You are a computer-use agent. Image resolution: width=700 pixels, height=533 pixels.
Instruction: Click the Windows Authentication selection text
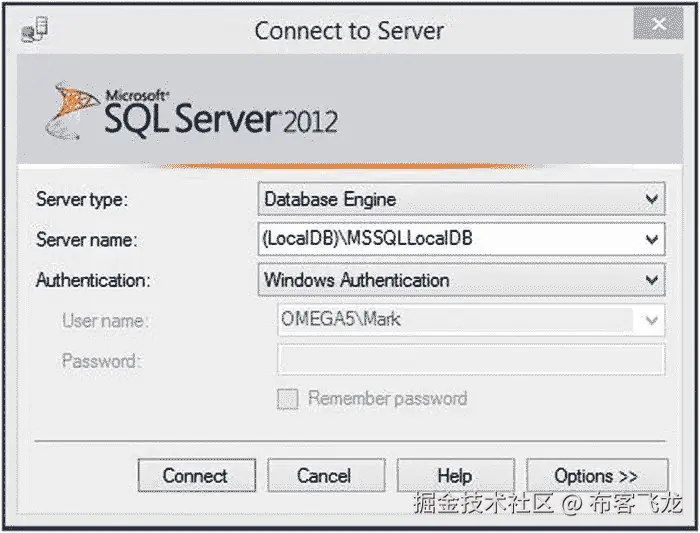(x=357, y=280)
